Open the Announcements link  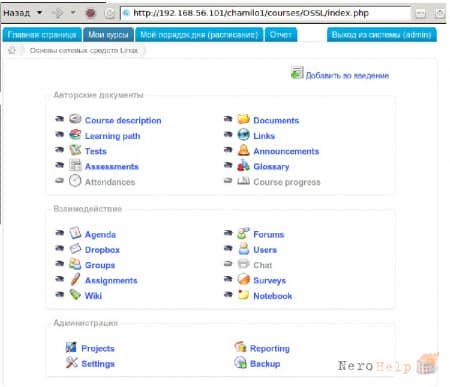tap(286, 151)
